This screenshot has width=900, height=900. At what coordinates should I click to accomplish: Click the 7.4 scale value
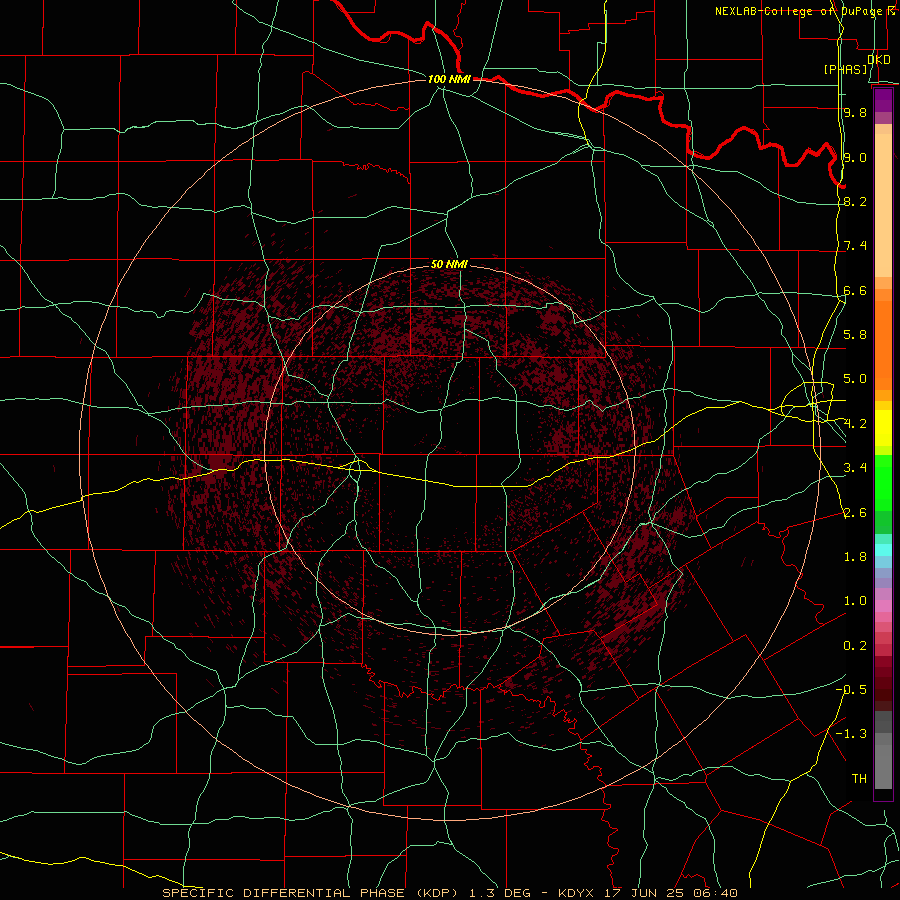[x=855, y=246]
